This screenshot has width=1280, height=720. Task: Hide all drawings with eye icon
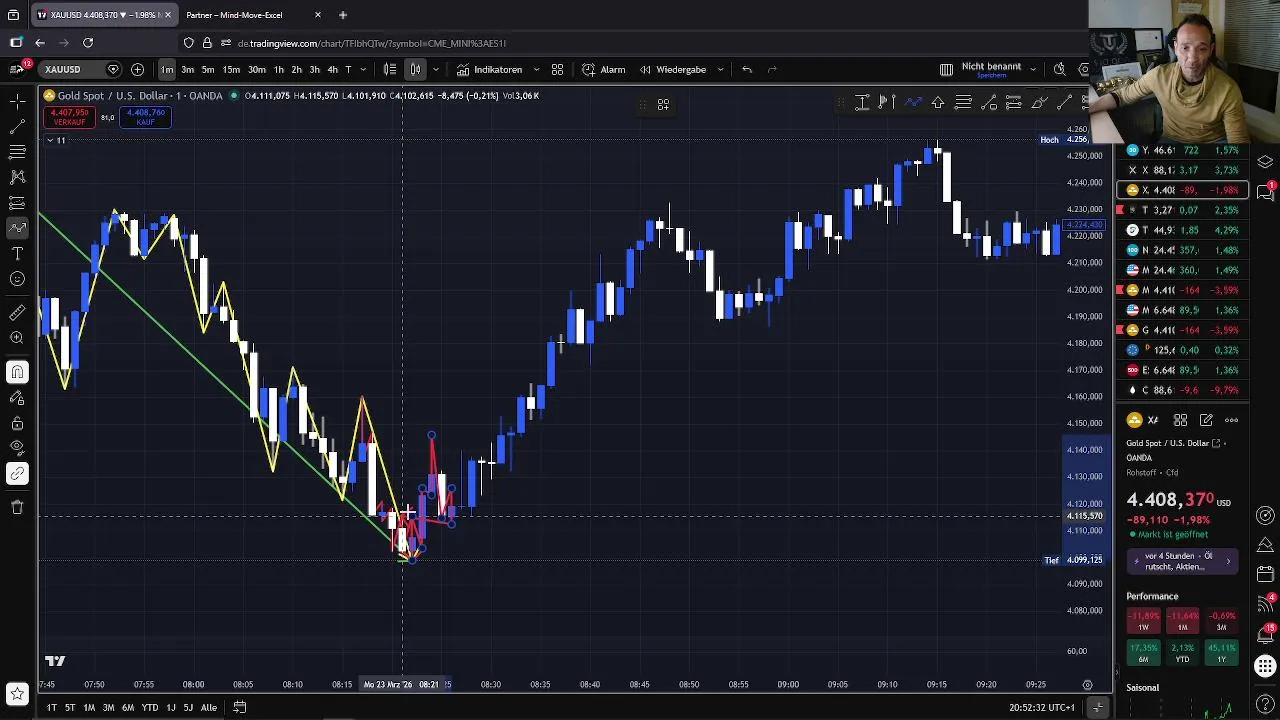17,448
